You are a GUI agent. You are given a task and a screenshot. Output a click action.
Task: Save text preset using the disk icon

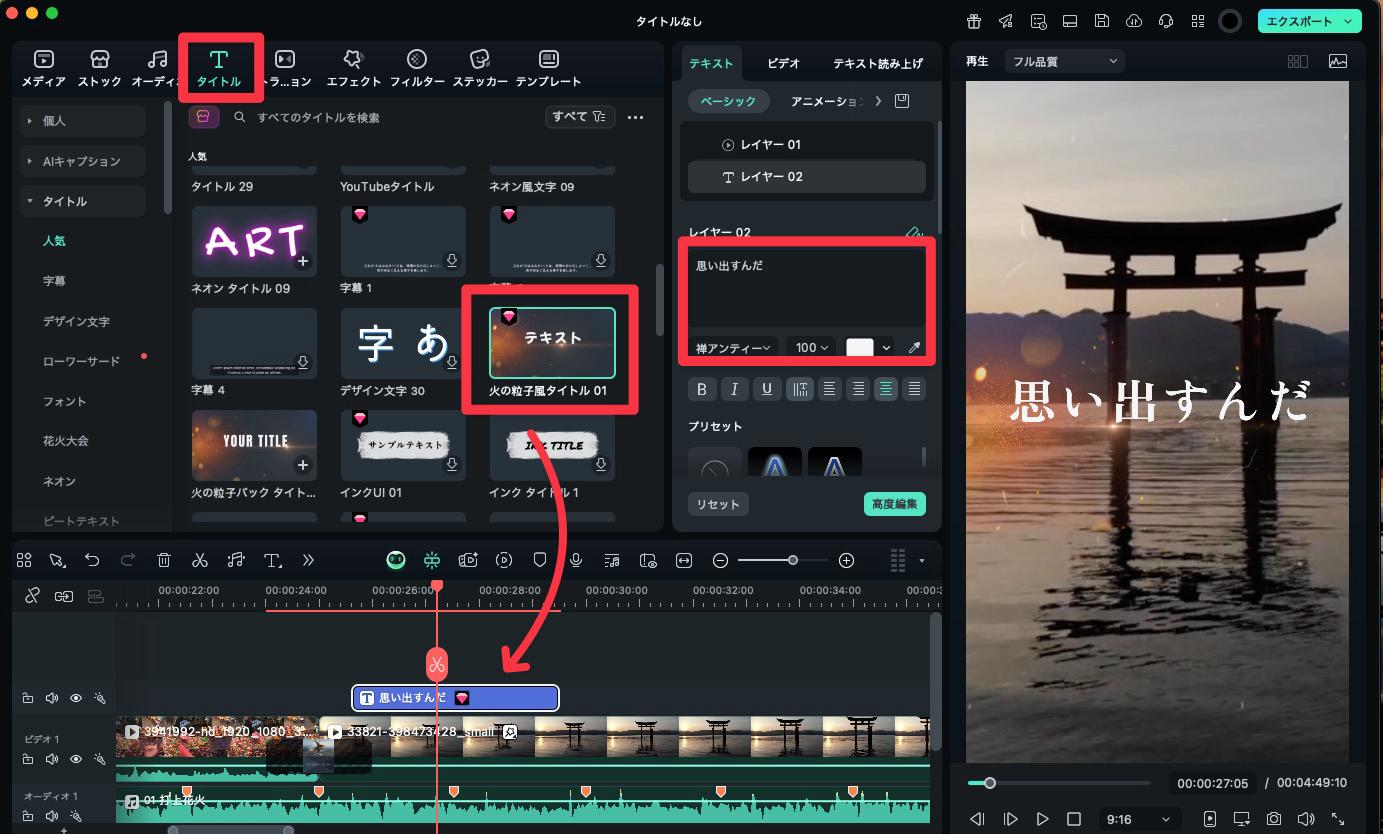click(902, 101)
